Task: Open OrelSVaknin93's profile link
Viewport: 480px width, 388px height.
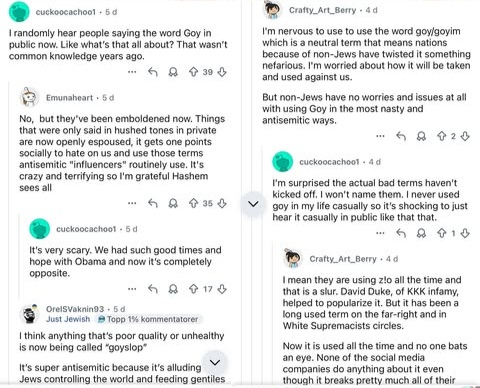Action: (75, 309)
